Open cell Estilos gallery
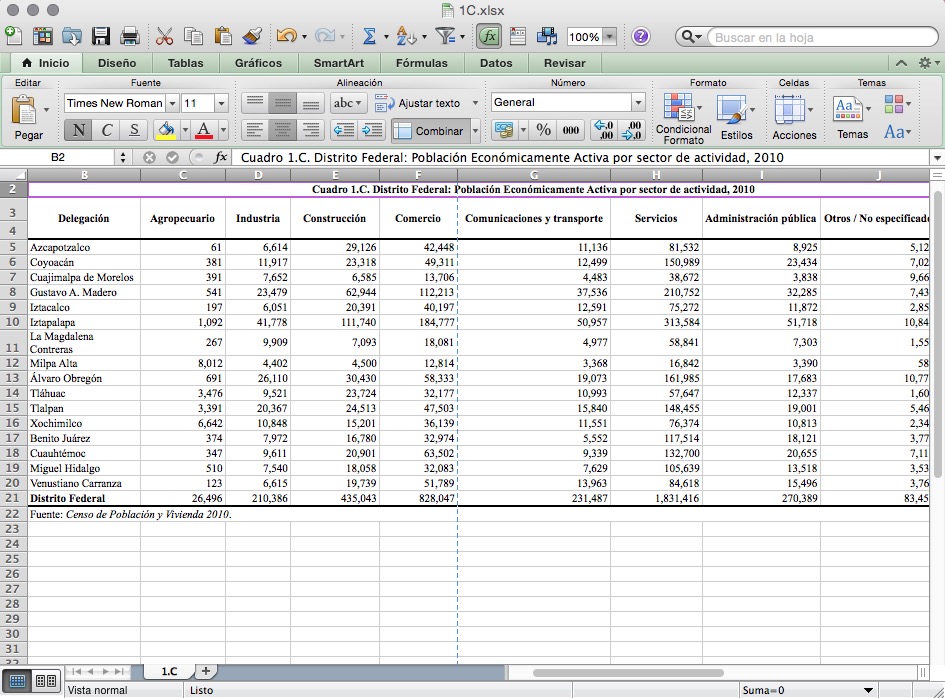The width and height of the screenshot is (945, 698). tap(736, 118)
